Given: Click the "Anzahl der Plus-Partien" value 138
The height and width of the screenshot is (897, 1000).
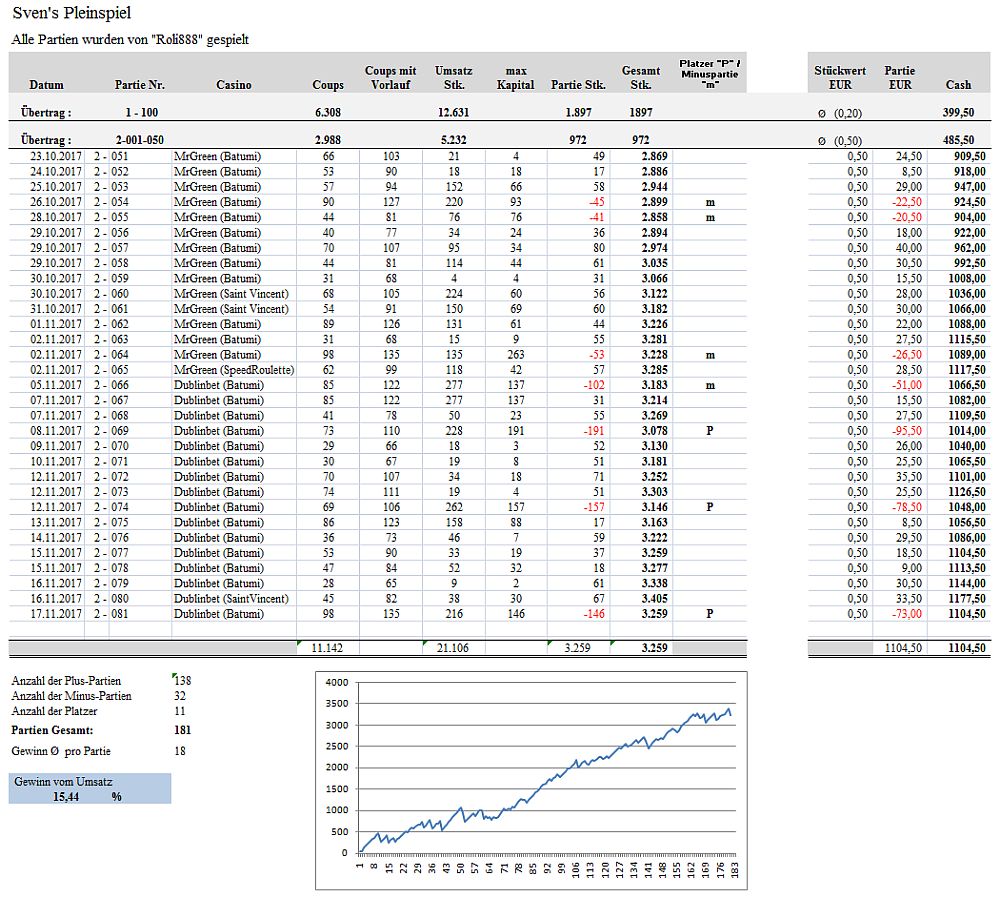Looking at the screenshot, I should click(x=183, y=681).
